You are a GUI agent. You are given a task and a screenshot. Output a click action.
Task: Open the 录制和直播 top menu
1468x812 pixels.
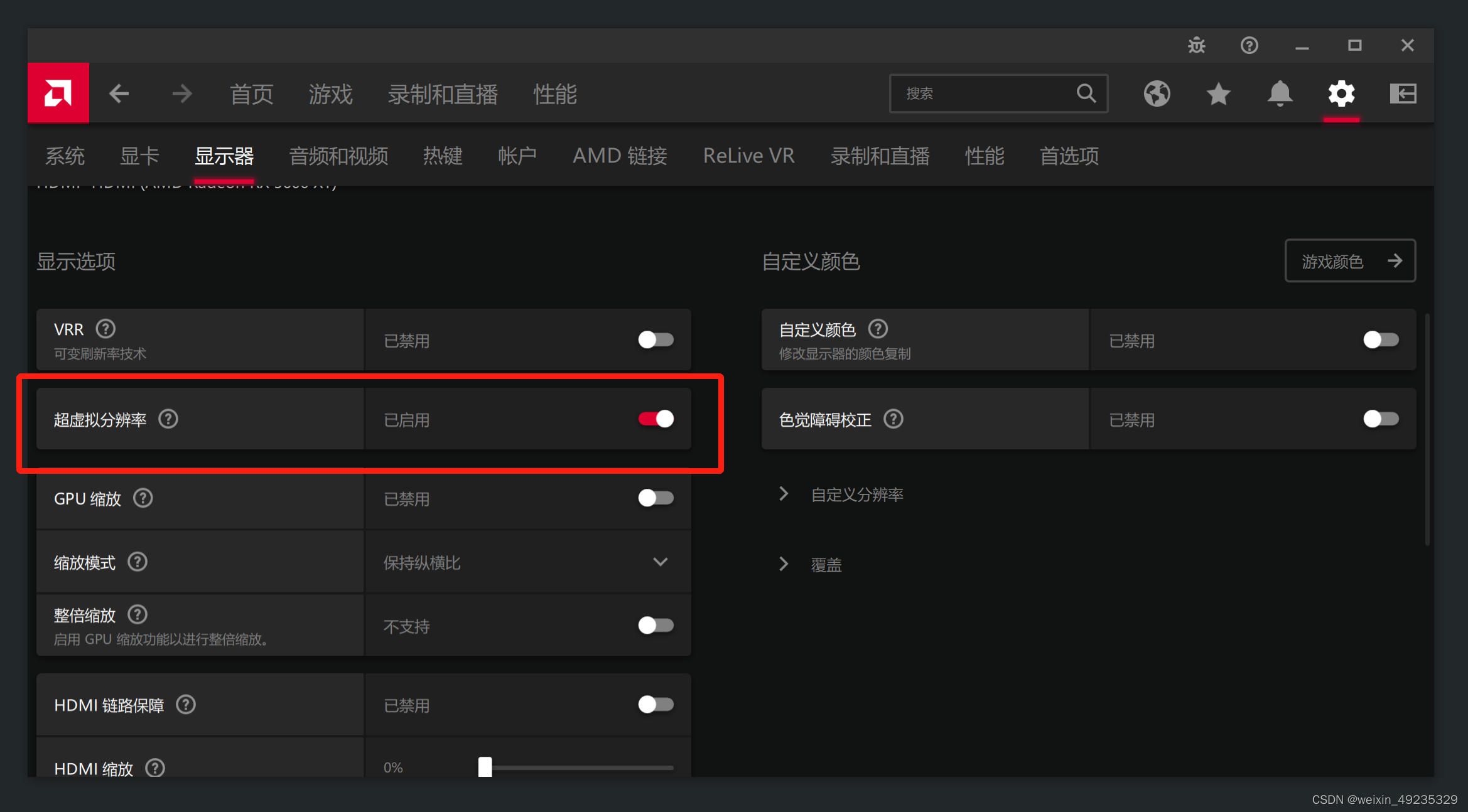click(x=443, y=94)
